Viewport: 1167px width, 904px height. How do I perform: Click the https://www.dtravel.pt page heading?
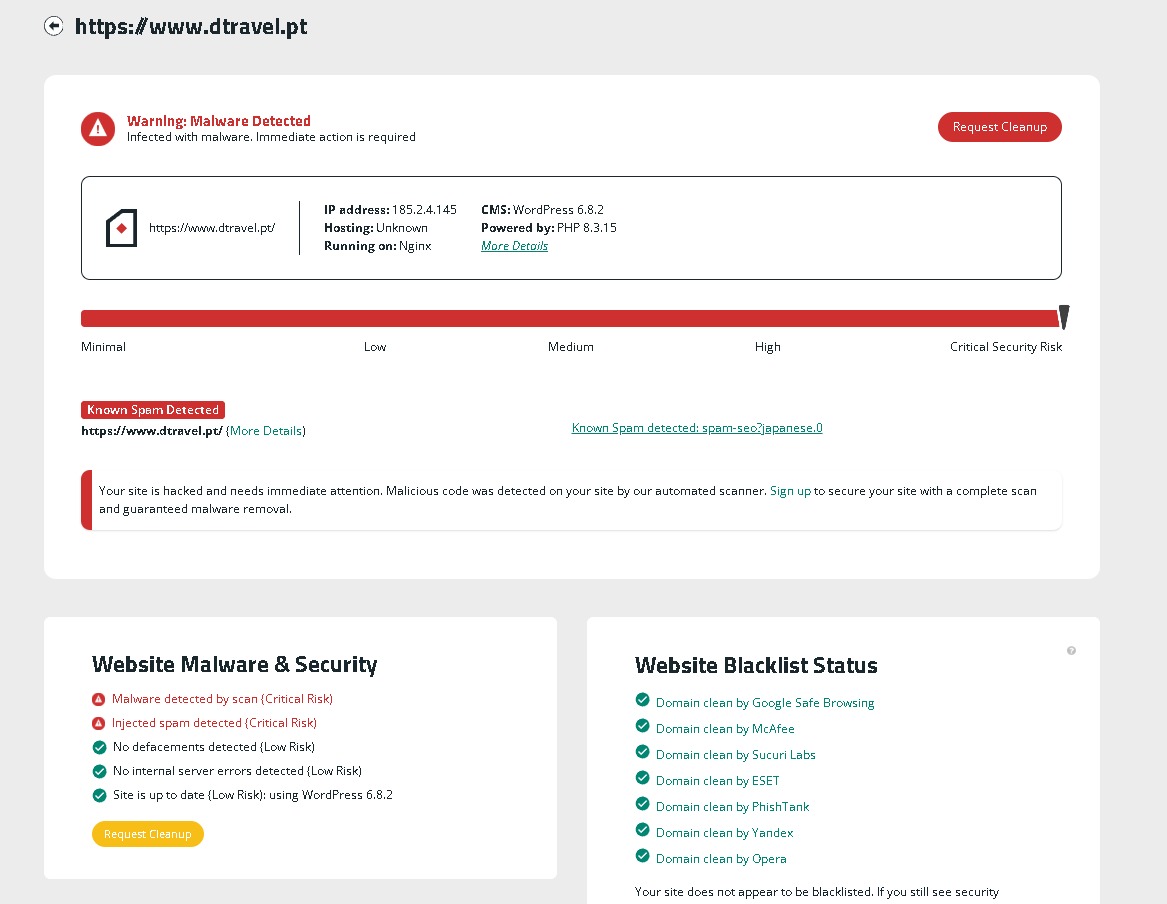pos(191,27)
